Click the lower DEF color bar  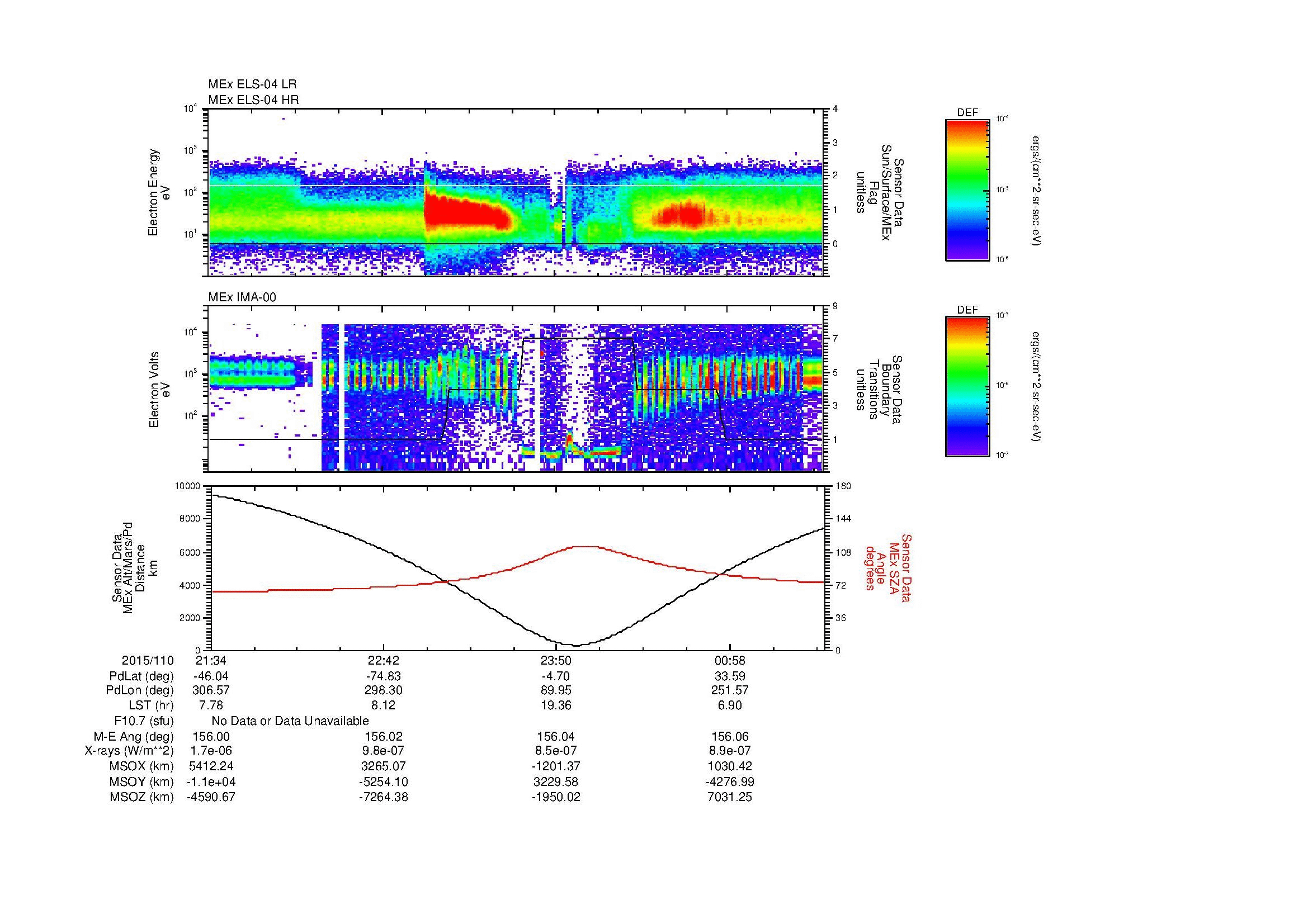click(967, 387)
